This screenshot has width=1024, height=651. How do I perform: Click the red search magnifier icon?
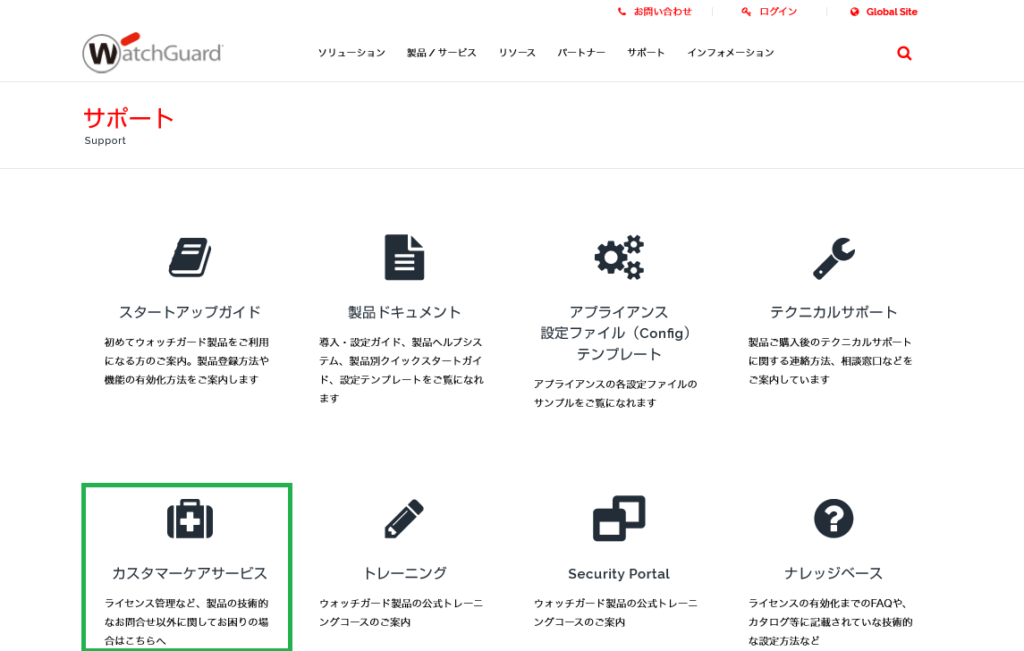pyautogui.click(x=904, y=53)
